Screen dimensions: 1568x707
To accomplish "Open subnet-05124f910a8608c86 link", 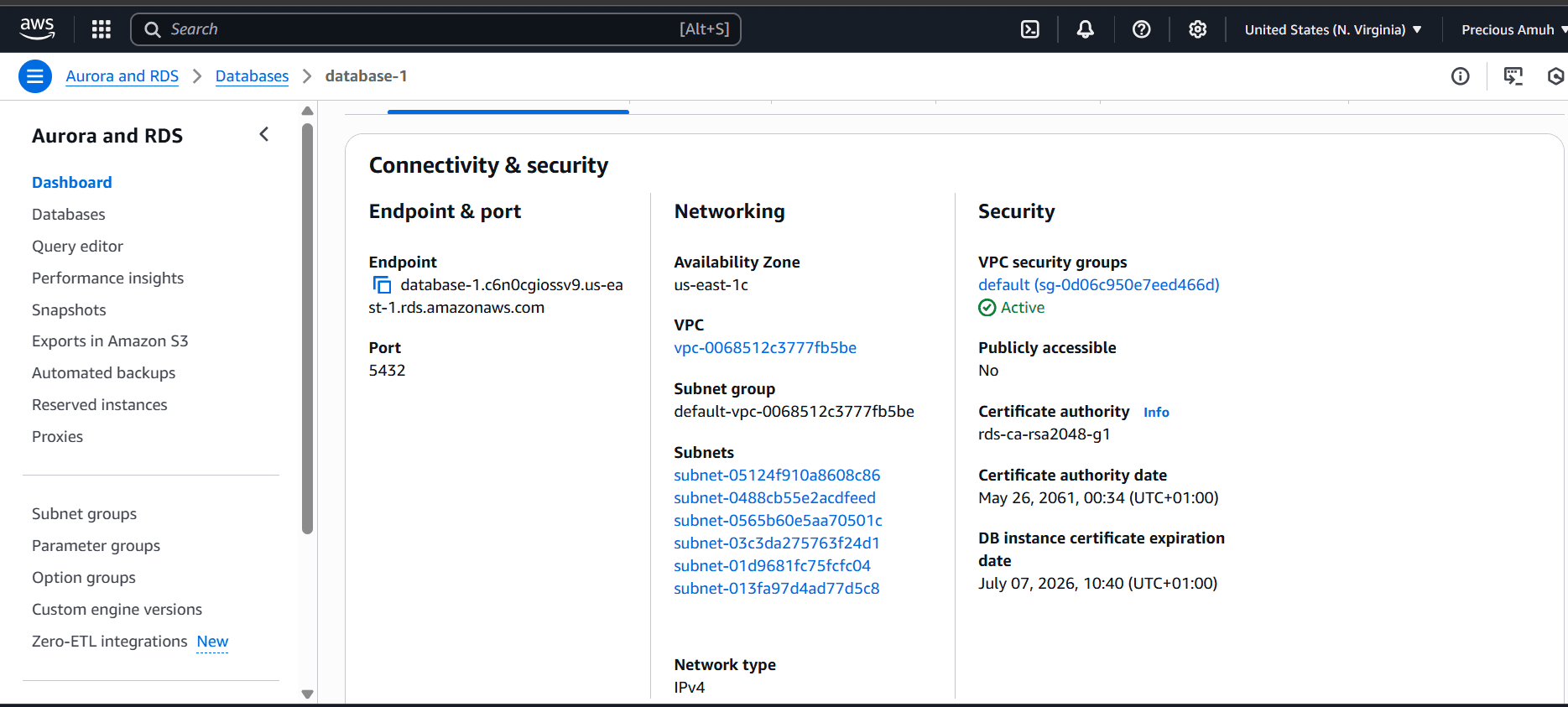I will point(777,476).
